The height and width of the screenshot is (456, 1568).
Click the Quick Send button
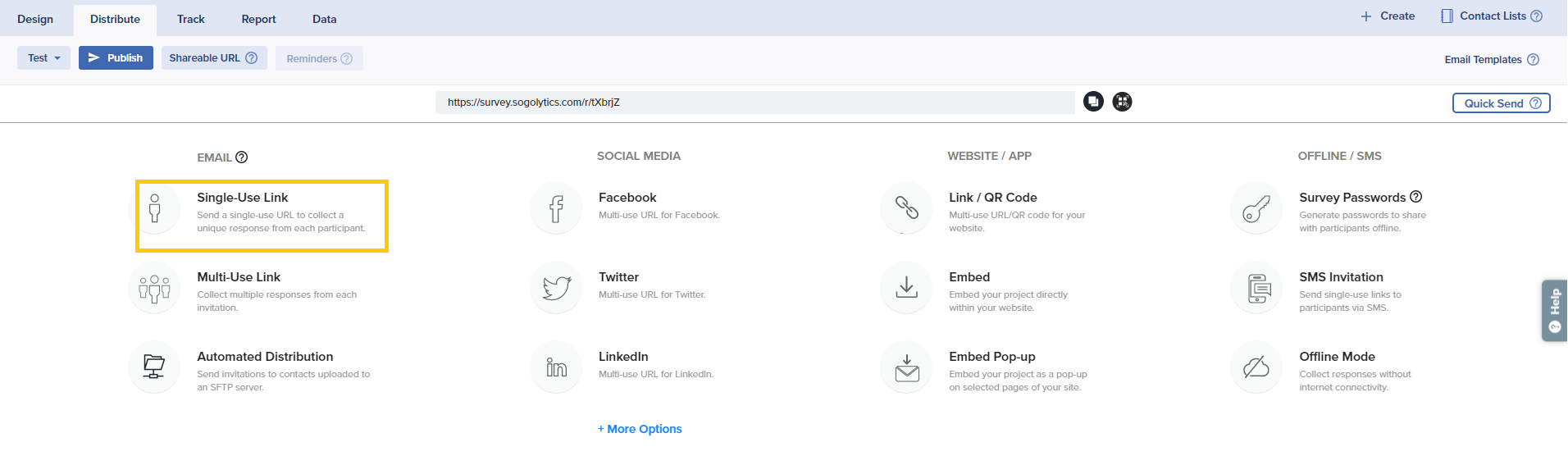click(x=1500, y=103)
